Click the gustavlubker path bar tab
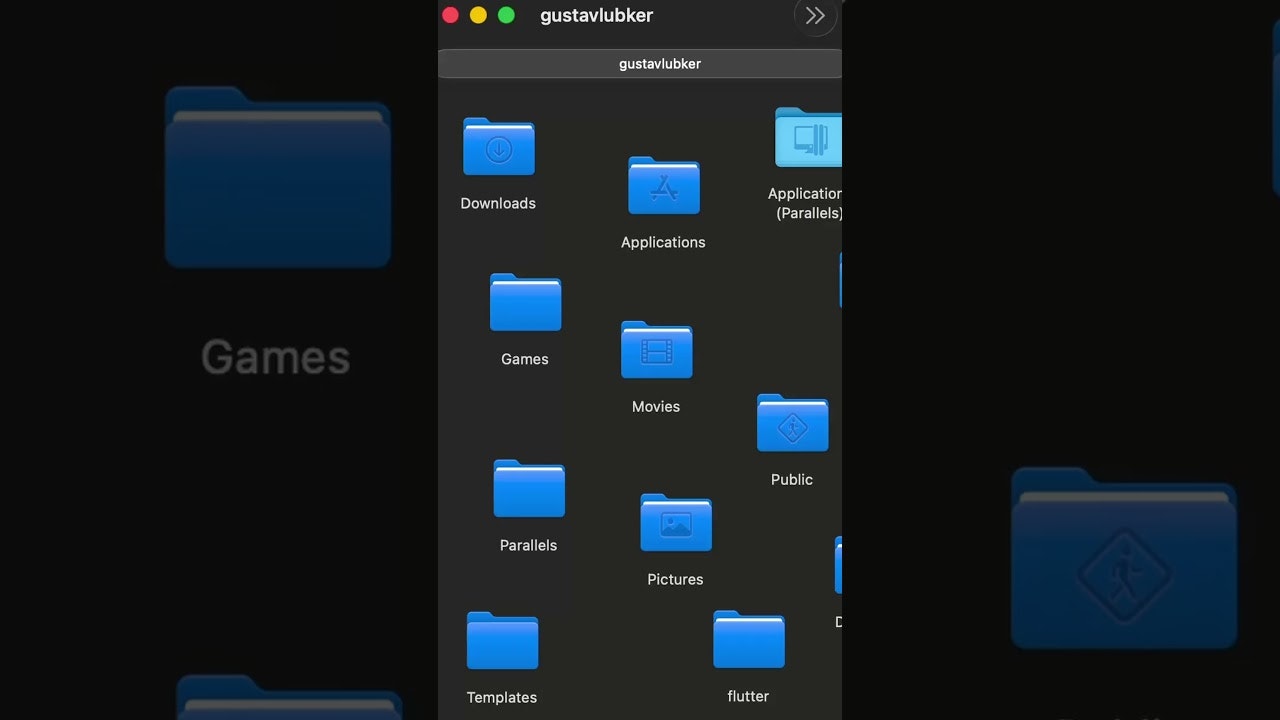This screenshot has height=720, width=1280. [x=640, y=64]
